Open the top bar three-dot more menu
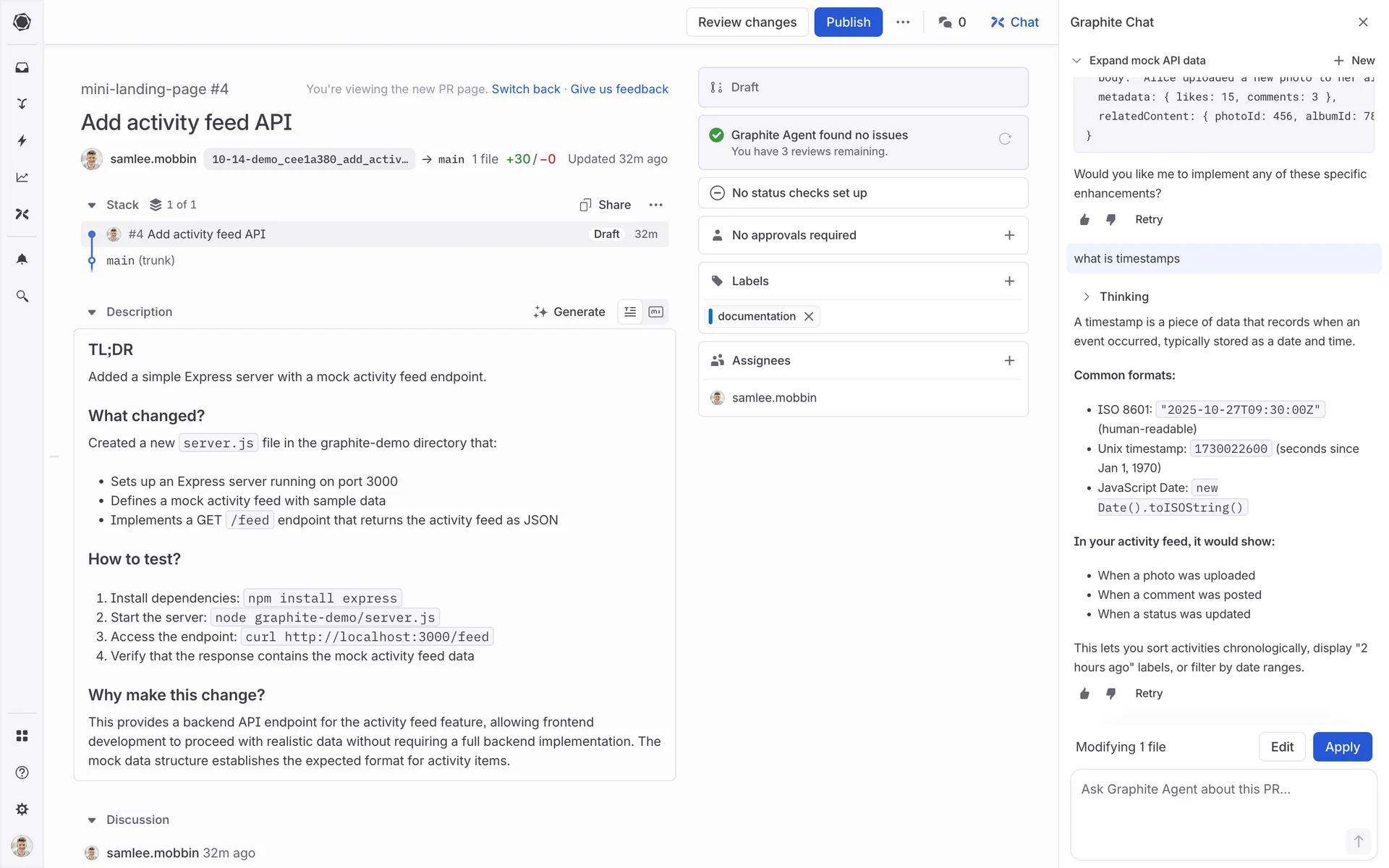This screenshot has width=1389, height=868. point(903,22)
